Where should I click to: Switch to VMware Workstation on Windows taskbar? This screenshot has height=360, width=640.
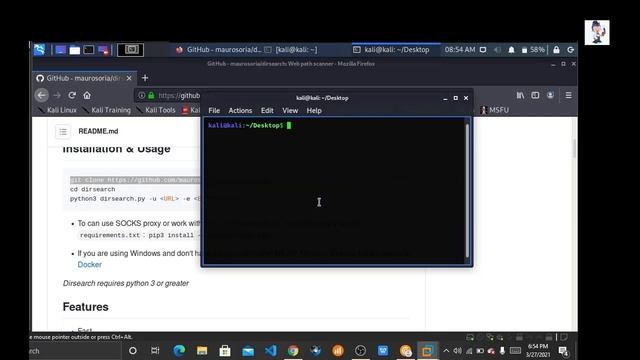[x=427, y=351]
